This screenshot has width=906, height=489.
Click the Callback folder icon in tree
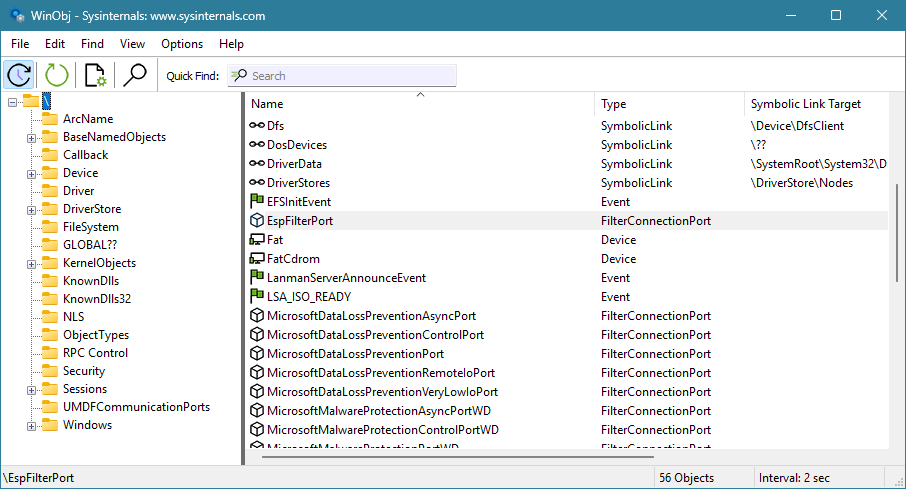click(x=50, y=155)
